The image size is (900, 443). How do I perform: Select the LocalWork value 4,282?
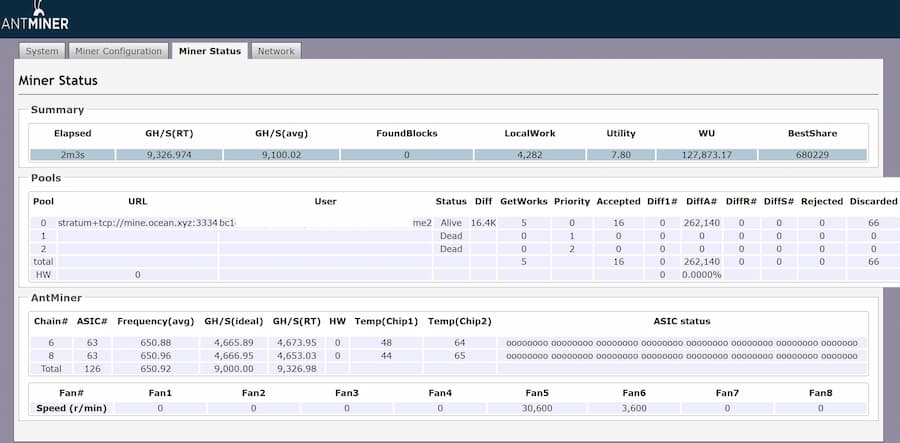click(x=530, y=155)
